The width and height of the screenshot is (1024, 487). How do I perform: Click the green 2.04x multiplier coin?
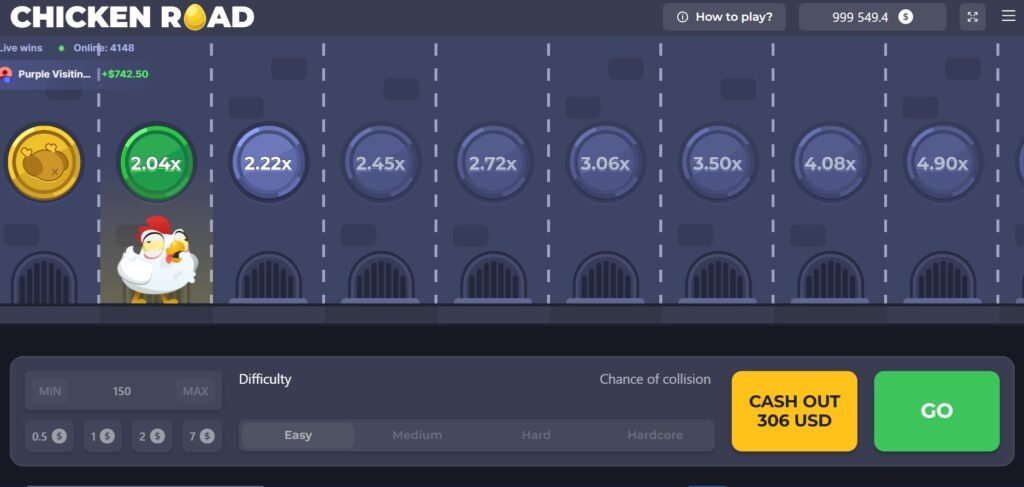(x=156, y=163)
